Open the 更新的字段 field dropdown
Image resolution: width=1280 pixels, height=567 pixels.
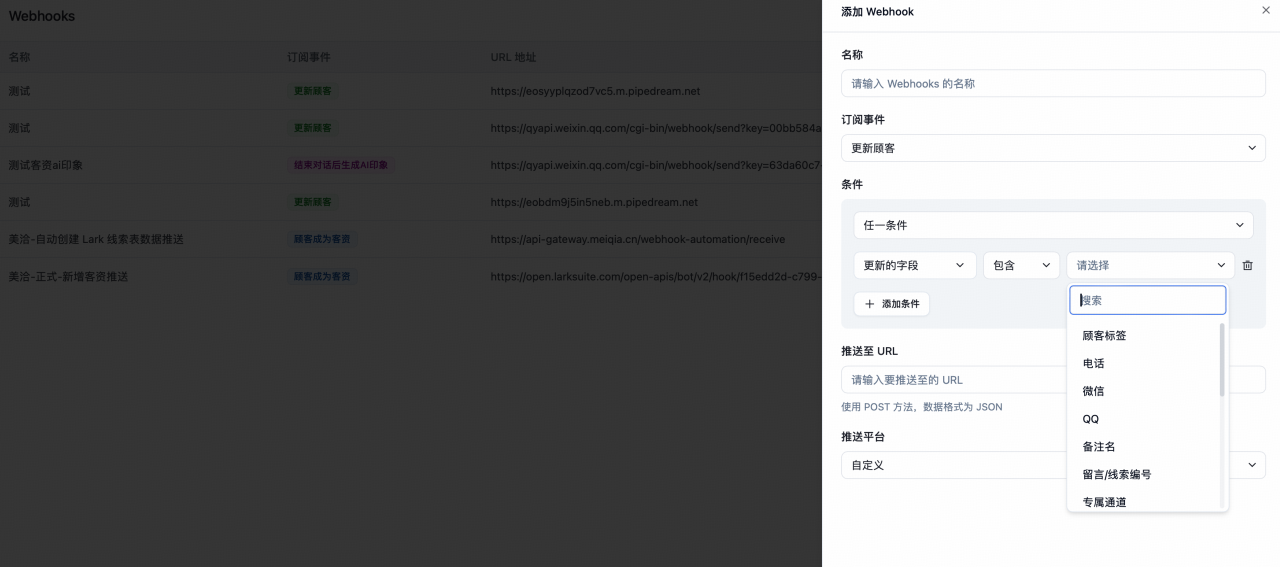click(x=914, y=265)
